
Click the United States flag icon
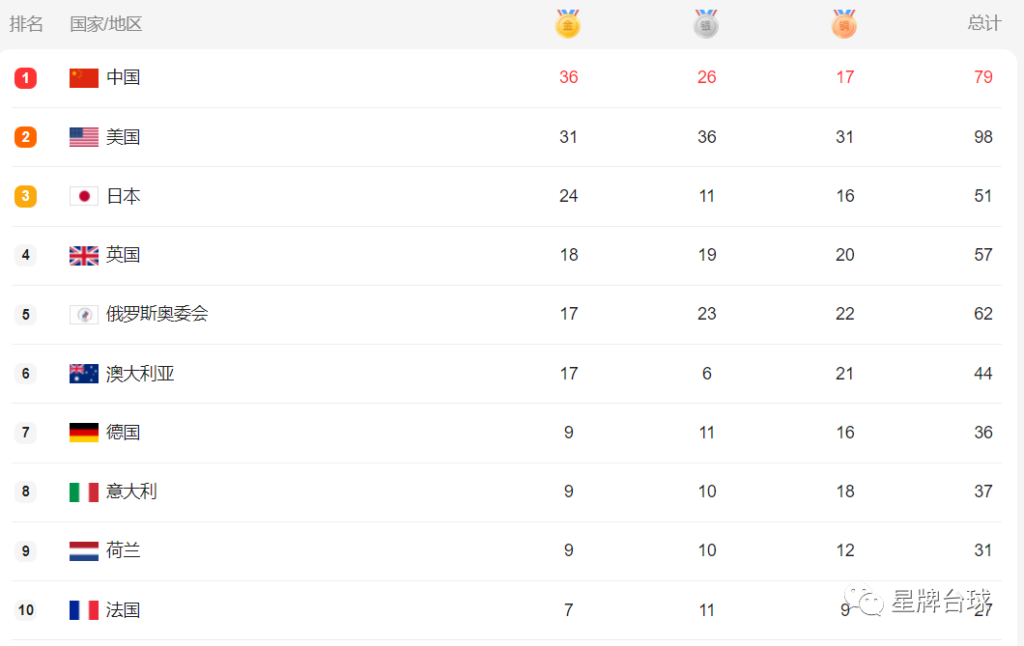84,137
